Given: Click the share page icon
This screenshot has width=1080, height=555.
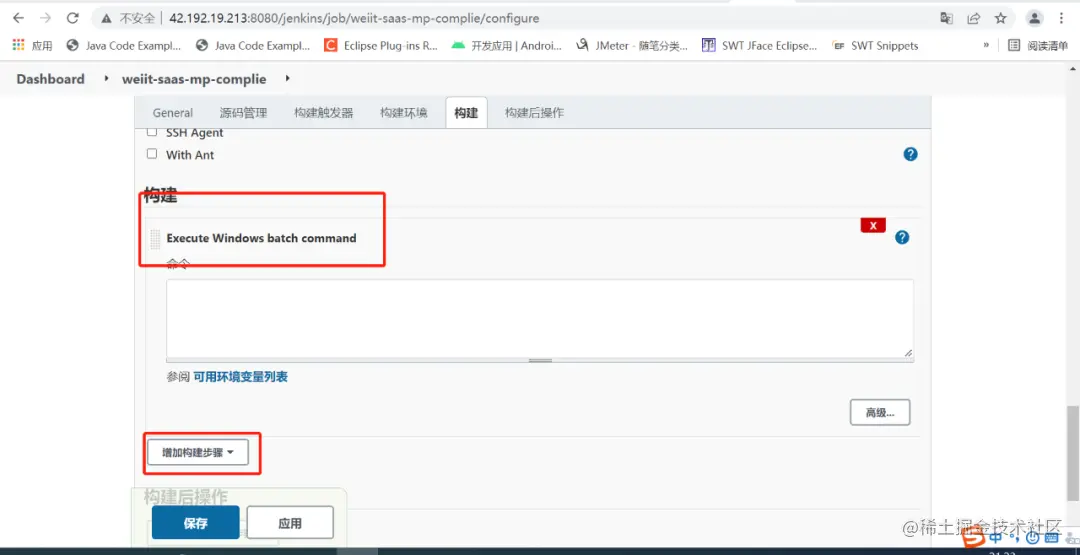Looking at the screenshot, I should (x=974, y=19).
